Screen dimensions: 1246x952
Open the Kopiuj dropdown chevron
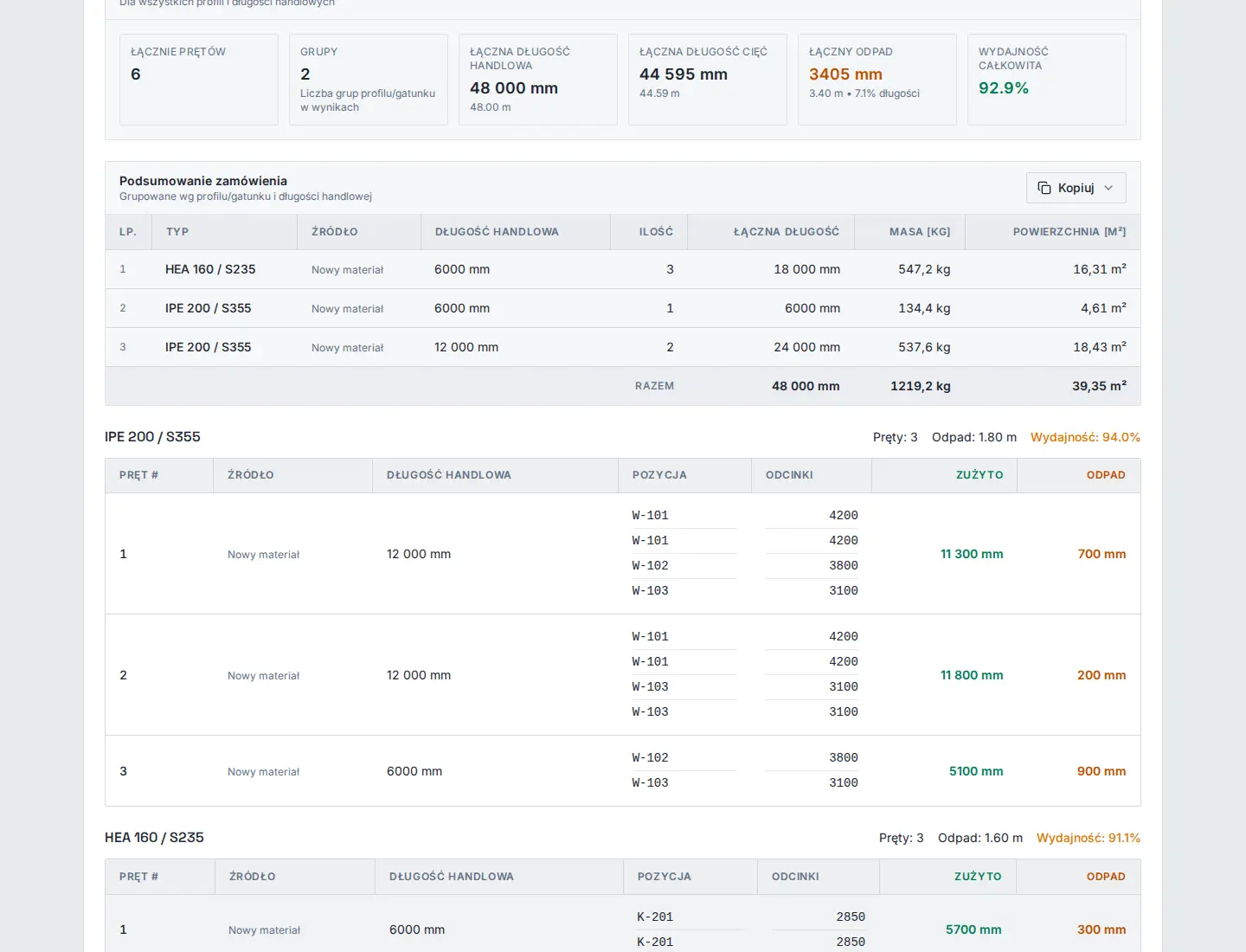[x=1108, y=188]
